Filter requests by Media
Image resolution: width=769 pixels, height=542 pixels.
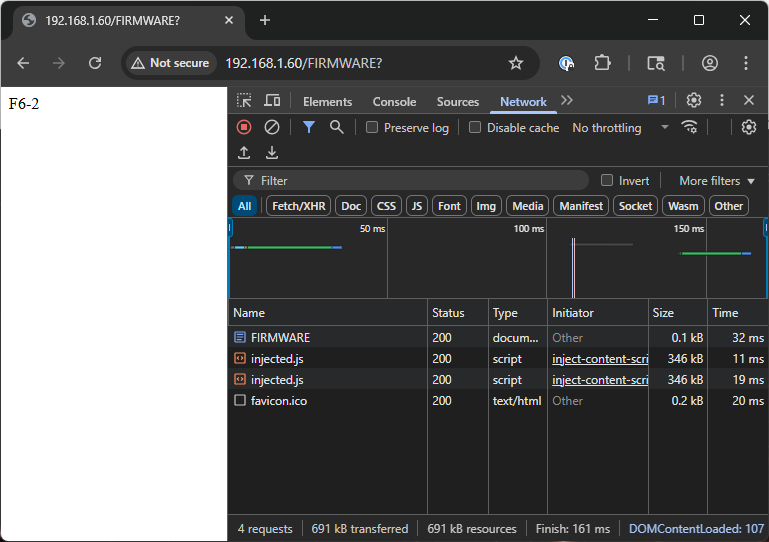527,206
